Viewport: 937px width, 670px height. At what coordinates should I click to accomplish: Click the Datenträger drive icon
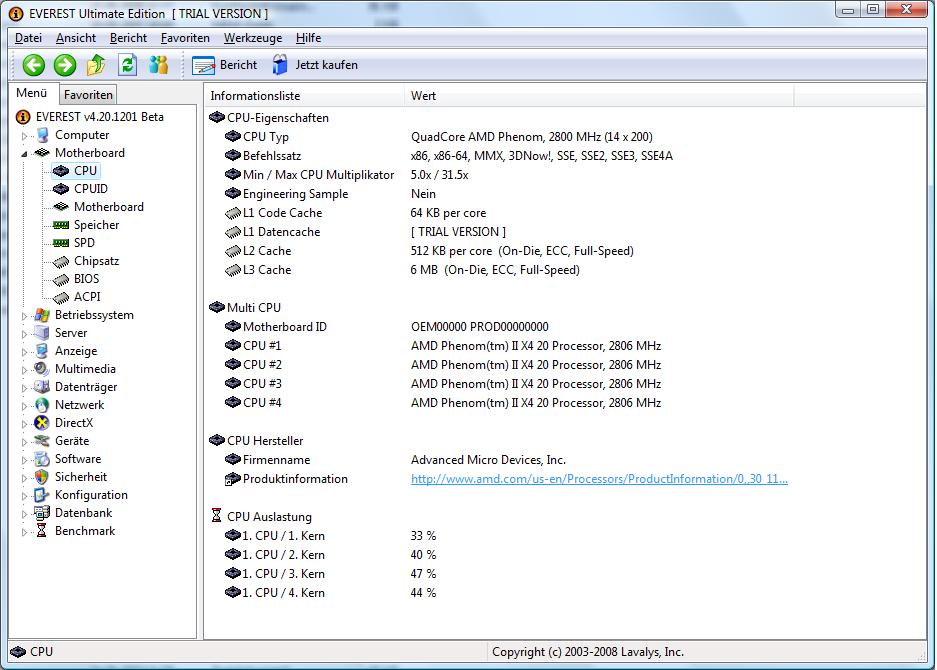tap(42, 387)
